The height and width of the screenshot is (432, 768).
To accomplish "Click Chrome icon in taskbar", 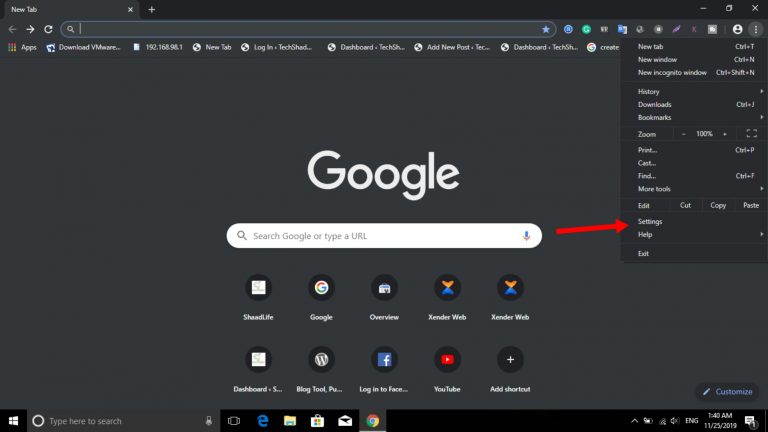I will point(372,421).
